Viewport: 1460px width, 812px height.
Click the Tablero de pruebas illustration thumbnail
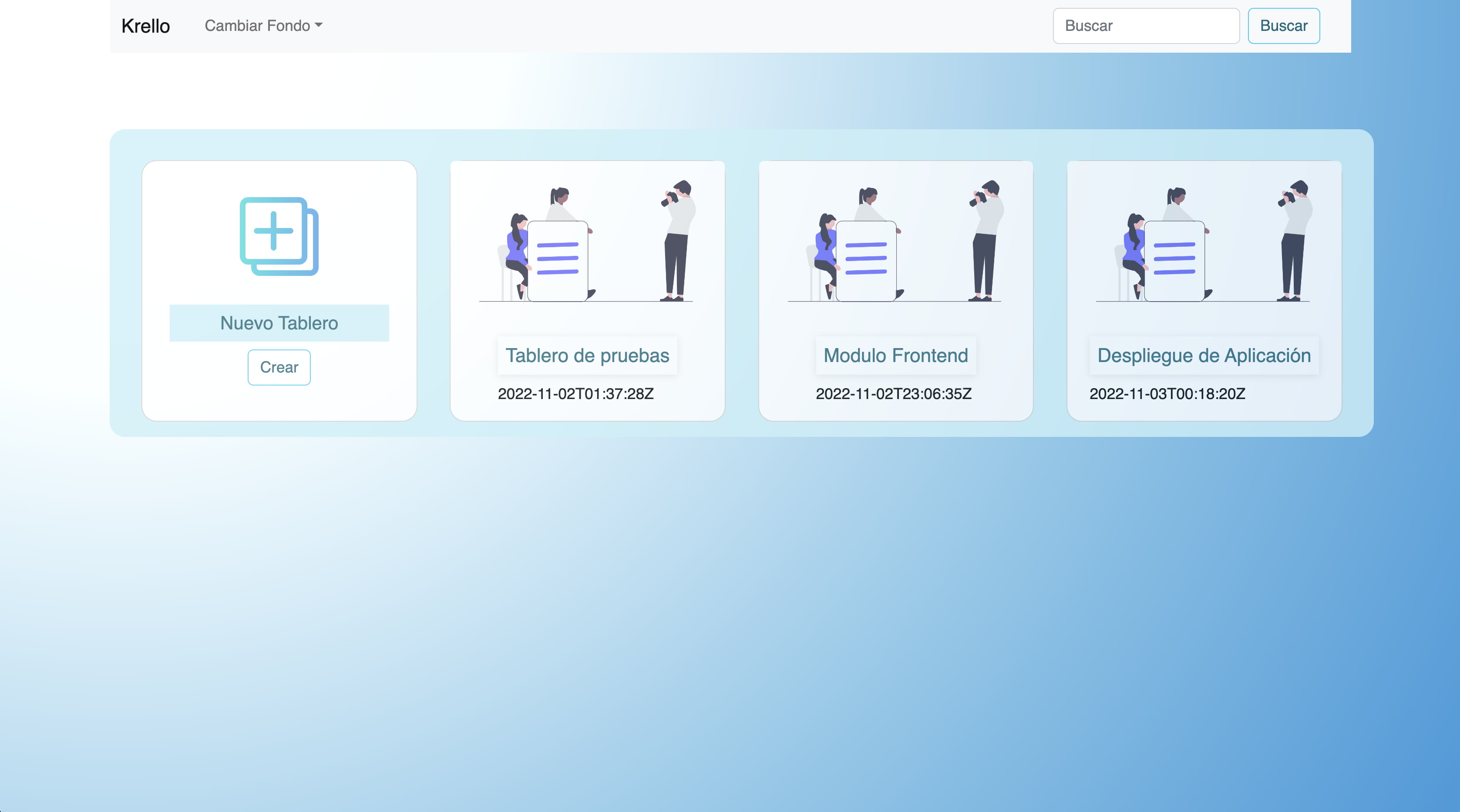pyautogui.click(x=587, y=241)
